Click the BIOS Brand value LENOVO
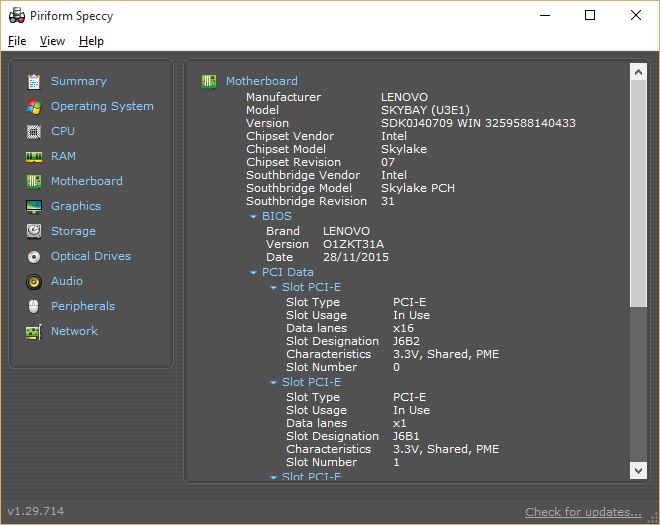This screenshot has height=525, width=660. point(346,231)
